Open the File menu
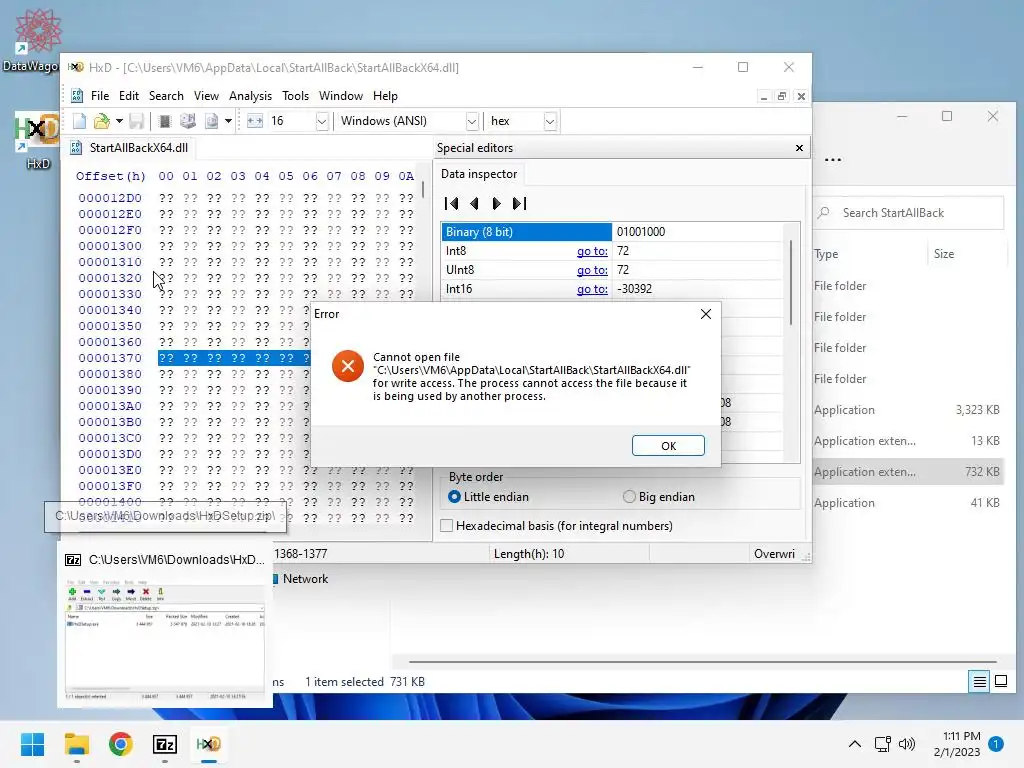The image size is (1024, 768). click(100, 96)
